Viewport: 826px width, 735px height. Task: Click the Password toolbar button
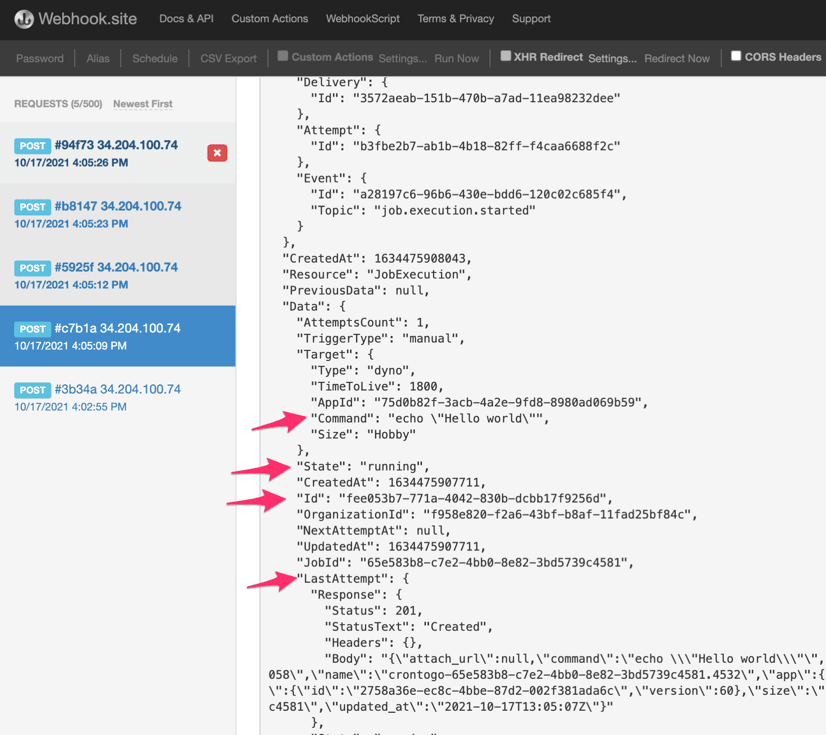coord(40,58)
